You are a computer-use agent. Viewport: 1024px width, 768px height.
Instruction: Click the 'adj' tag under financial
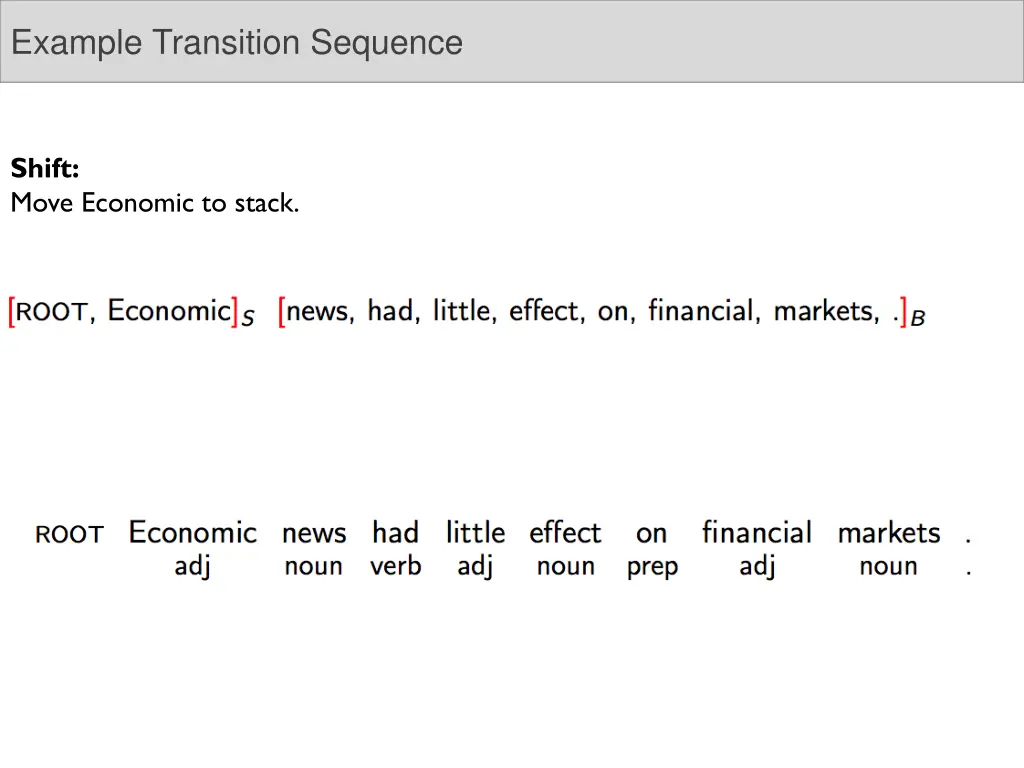click(x=757, y=567)
